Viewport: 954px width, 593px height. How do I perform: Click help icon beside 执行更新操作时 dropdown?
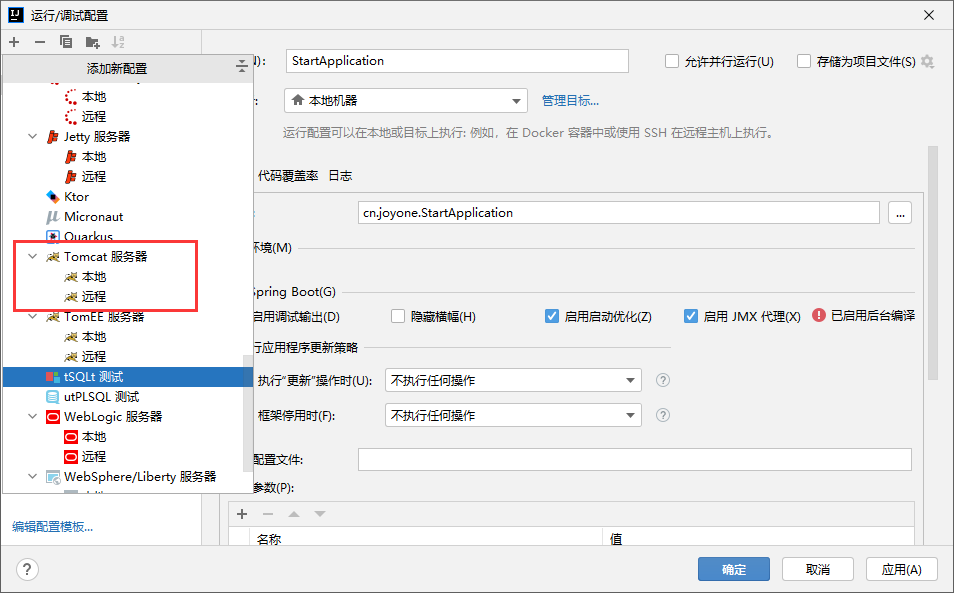[x=663, y=380]
